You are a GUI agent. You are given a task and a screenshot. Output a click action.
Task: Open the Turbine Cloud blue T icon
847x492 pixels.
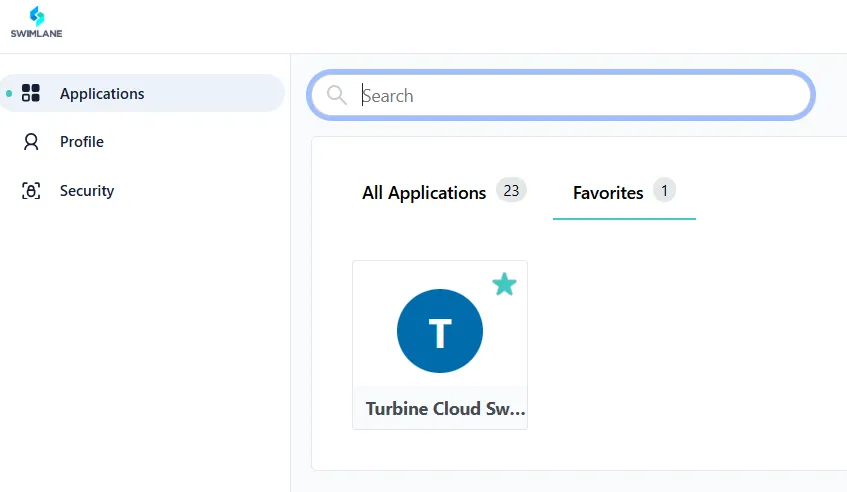click(x=440, y=331)
